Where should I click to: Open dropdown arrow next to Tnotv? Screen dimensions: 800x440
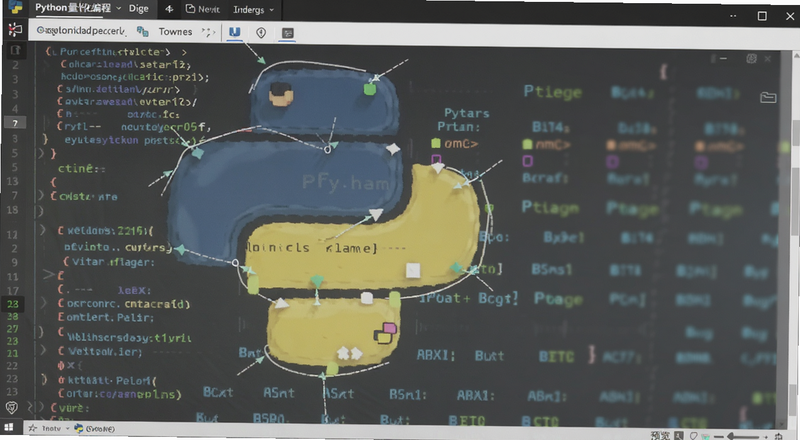67,428
